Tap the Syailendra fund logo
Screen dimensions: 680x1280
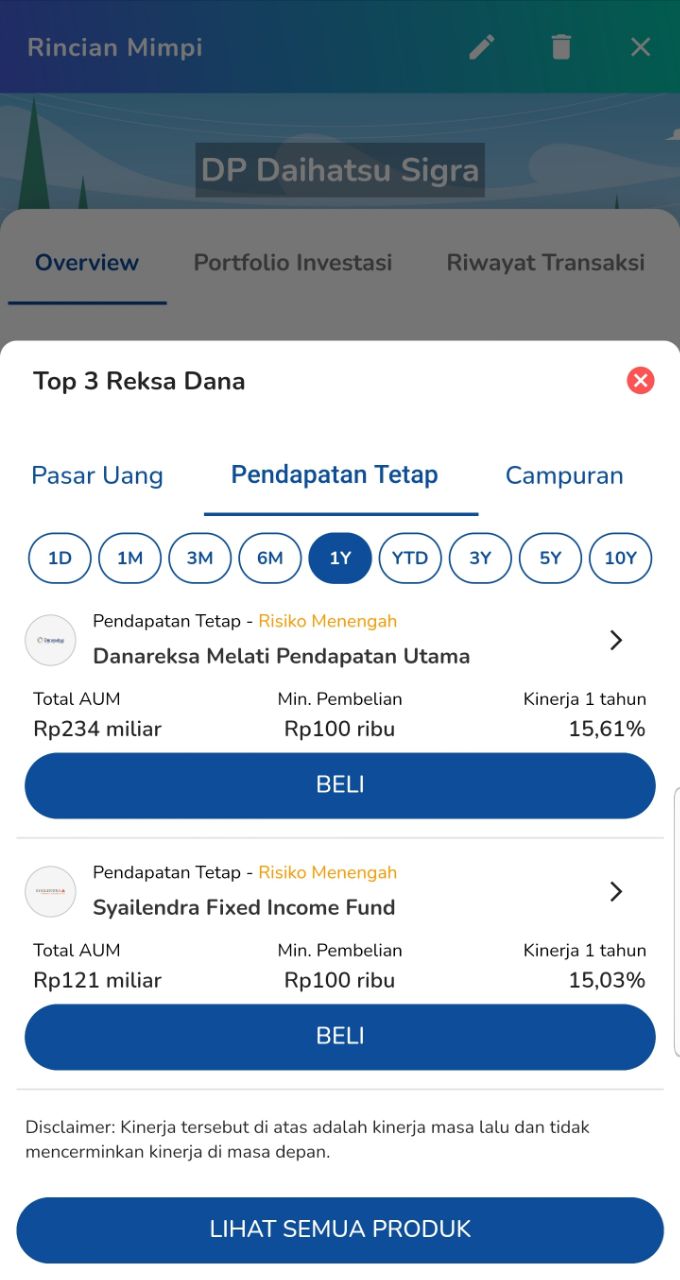tap(50, 891)
